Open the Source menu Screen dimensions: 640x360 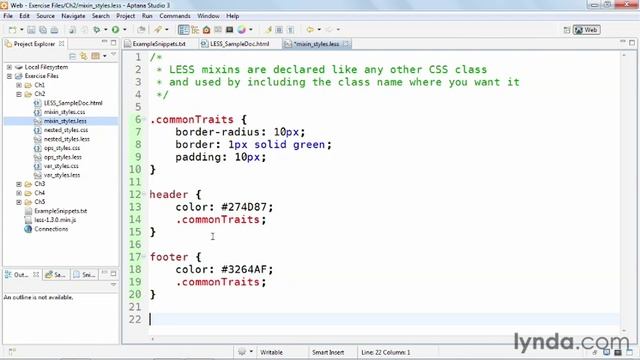coord(45,16)
